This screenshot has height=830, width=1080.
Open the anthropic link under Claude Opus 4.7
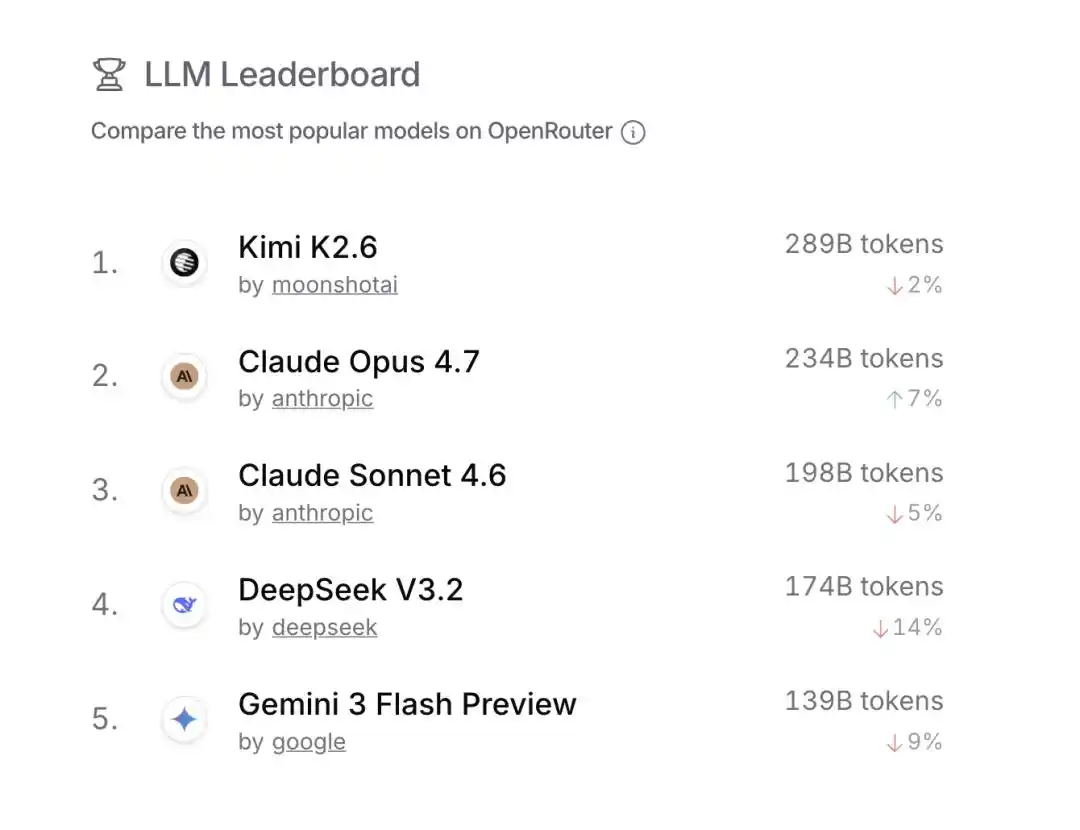[322, 399]
